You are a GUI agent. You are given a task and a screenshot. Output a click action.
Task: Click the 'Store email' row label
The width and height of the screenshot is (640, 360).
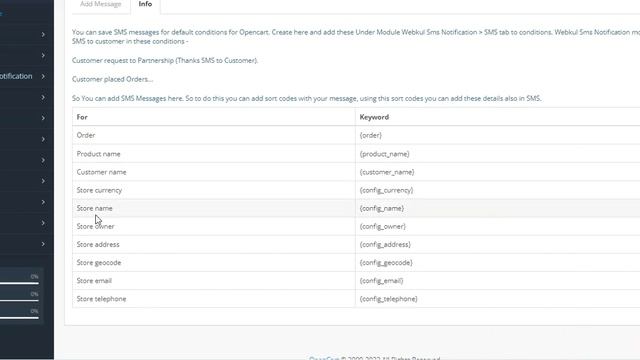(94, 281)
